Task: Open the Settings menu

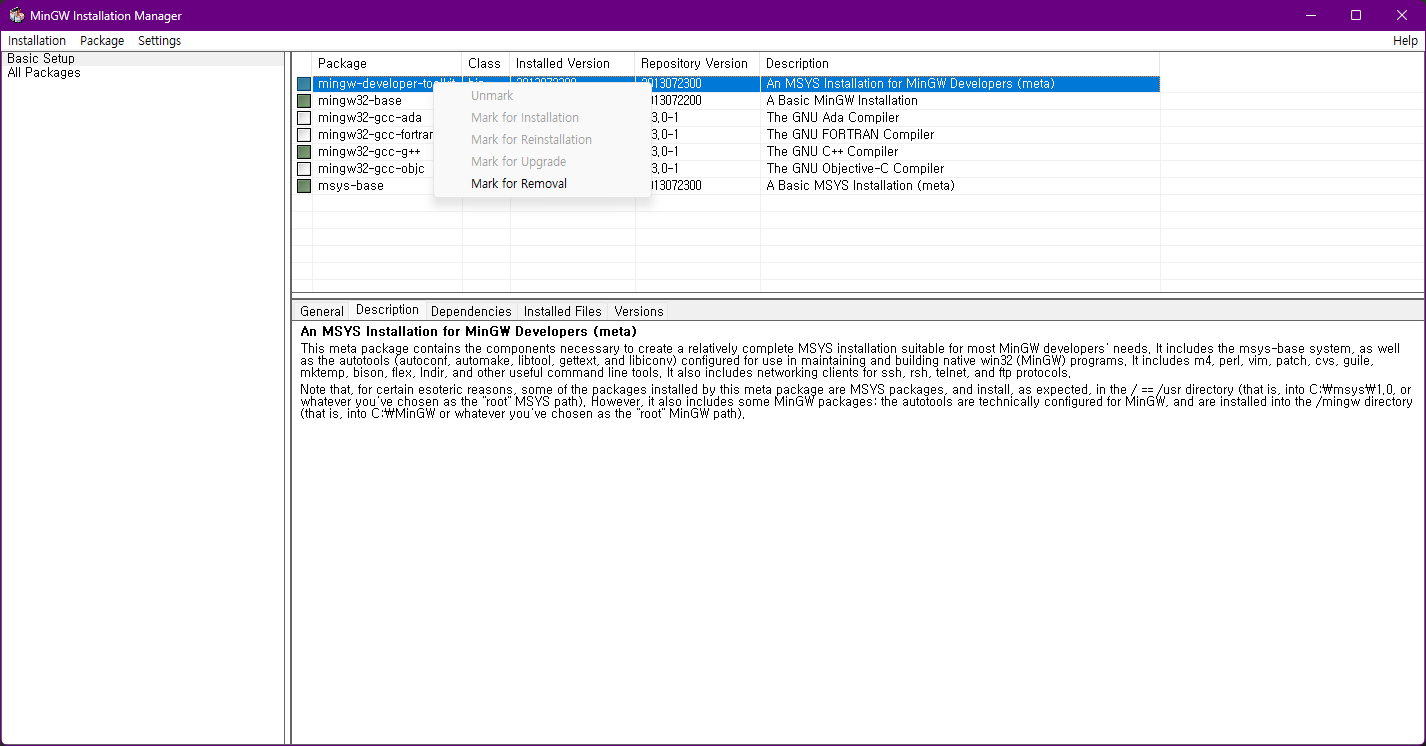Action: click(x=160, y=41)
